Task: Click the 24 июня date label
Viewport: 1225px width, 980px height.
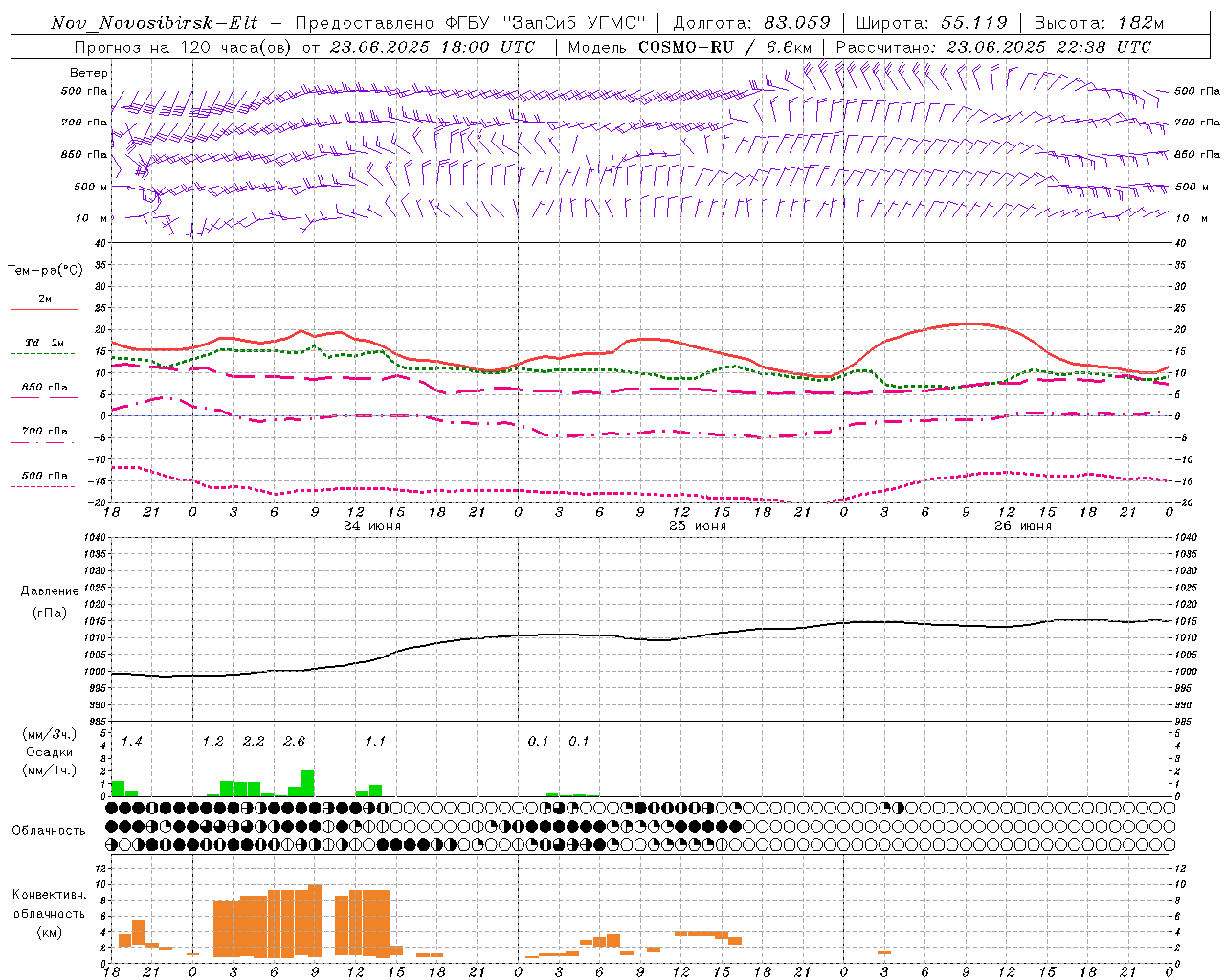Action: click(371, 526)
